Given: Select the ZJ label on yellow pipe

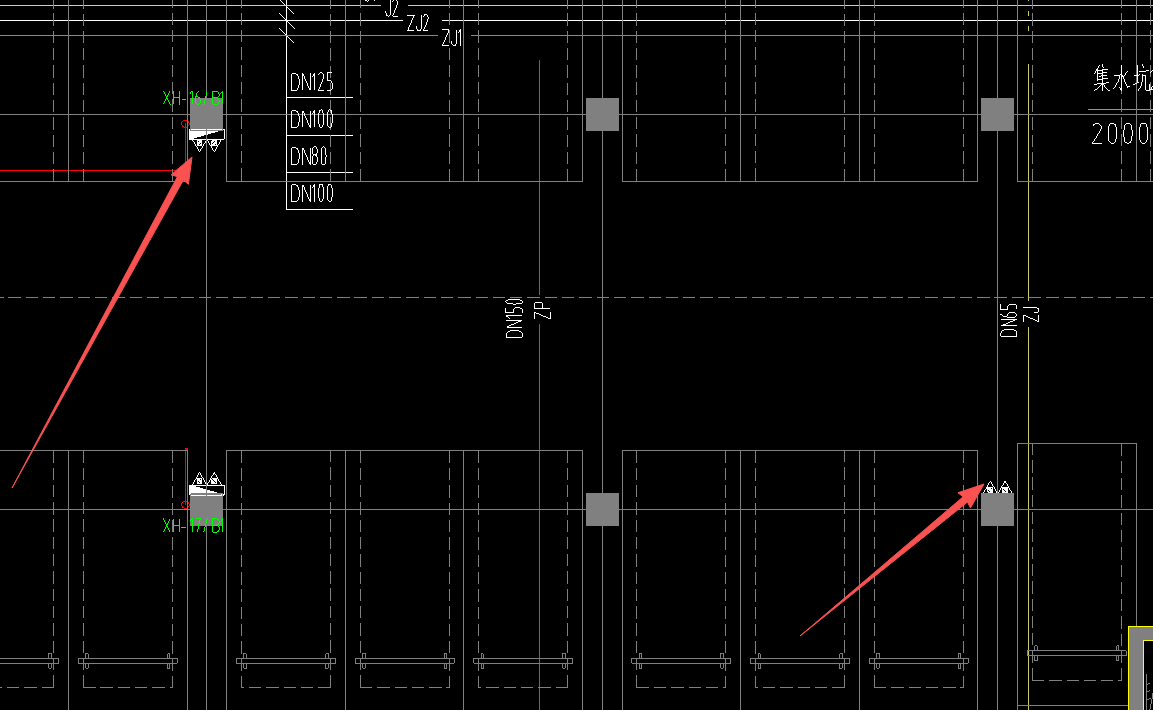Looking at the screenshot, I should [x=1032, y=314].
